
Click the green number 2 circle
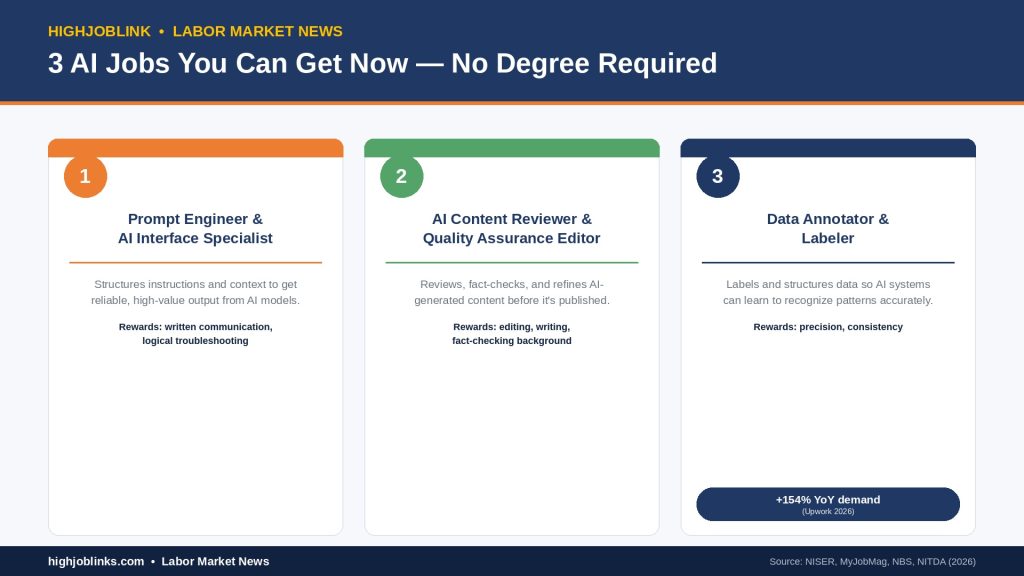(x=402, y=176)
